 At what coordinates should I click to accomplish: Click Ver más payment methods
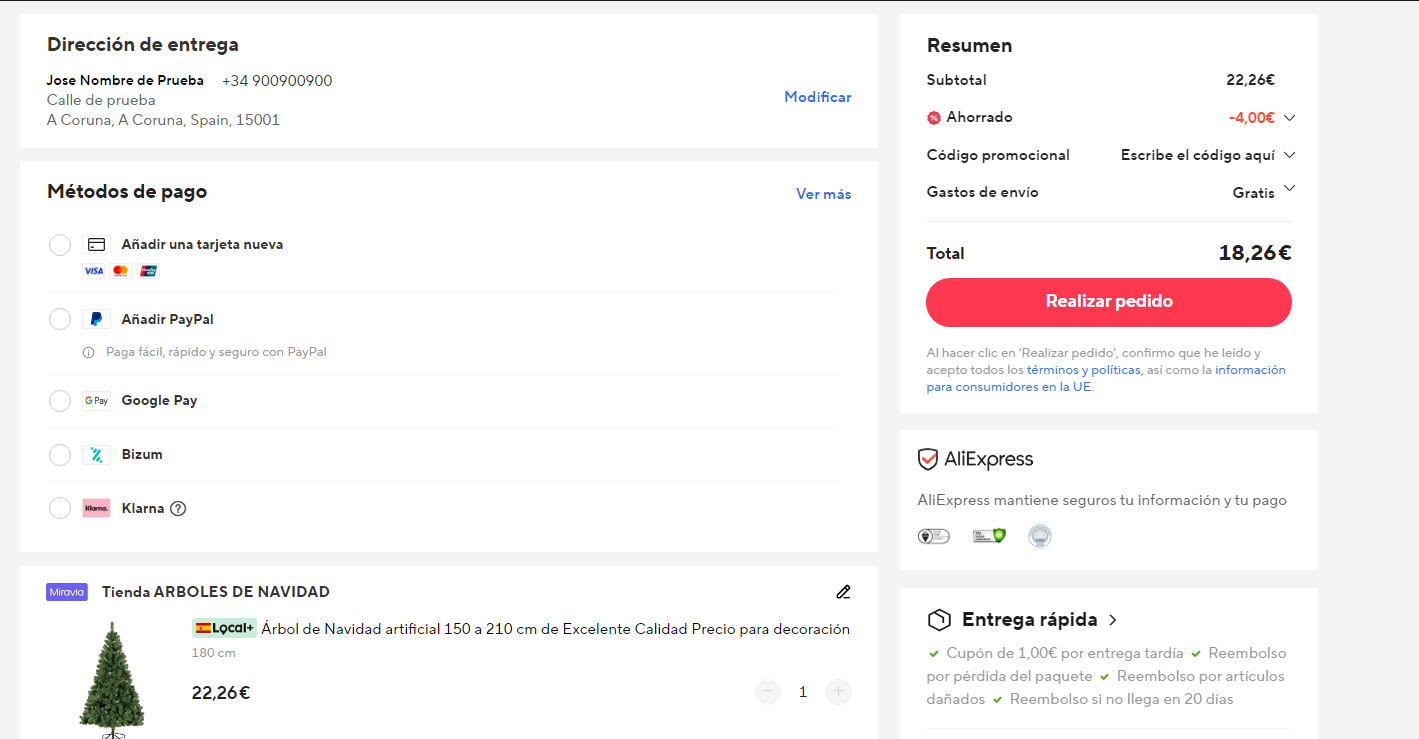824,194
